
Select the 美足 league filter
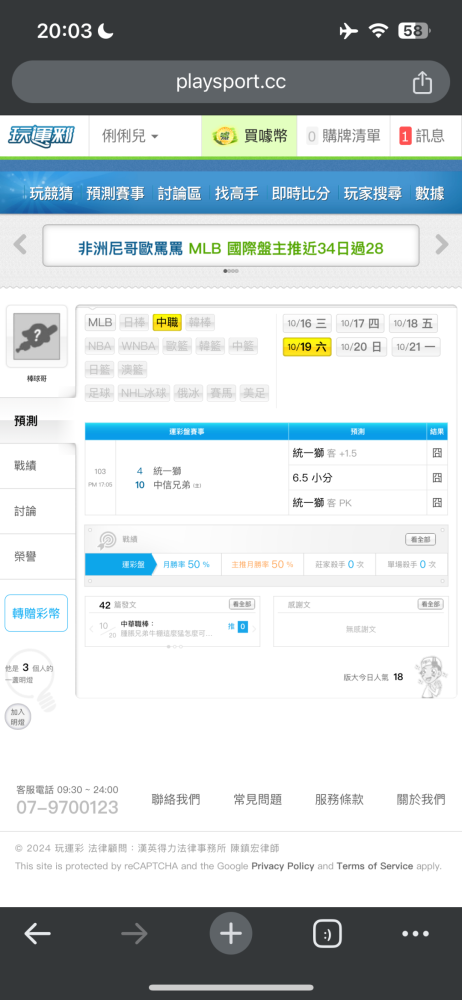254,393
